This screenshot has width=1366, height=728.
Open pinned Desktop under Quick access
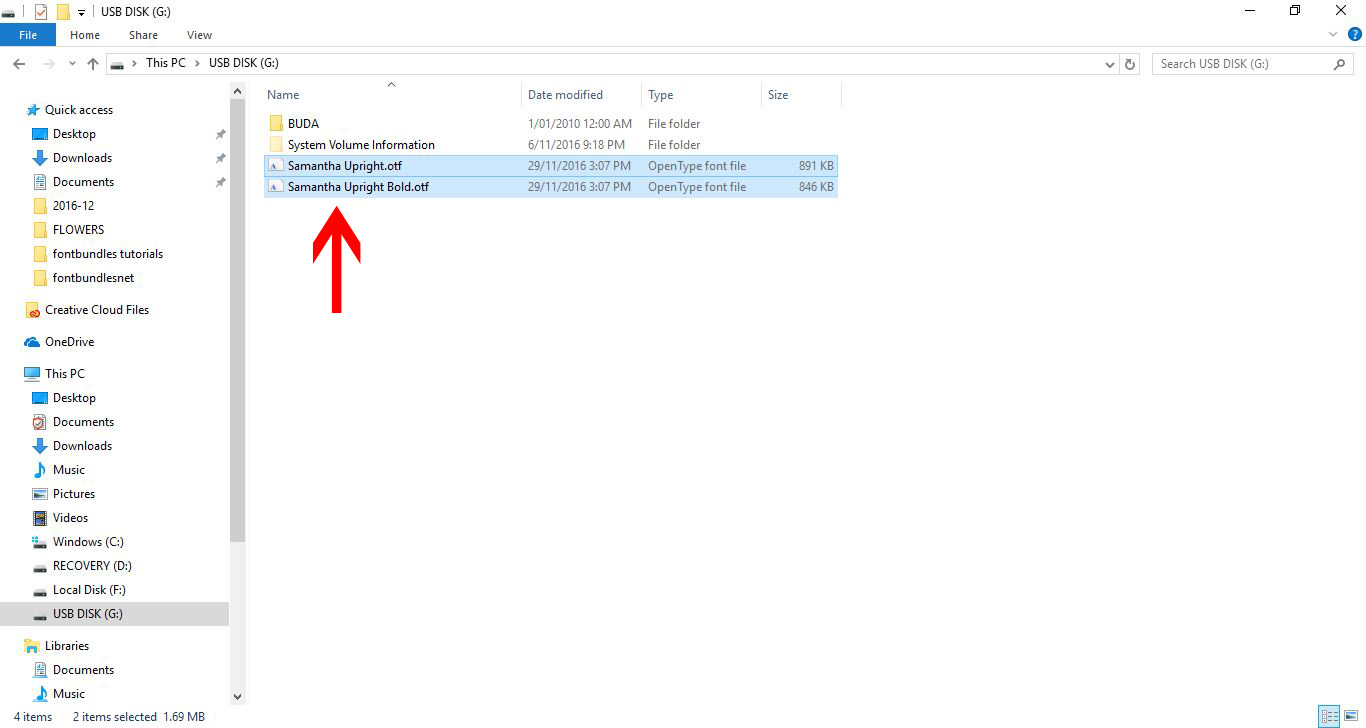pyautogui.click(x=74, y=134)
